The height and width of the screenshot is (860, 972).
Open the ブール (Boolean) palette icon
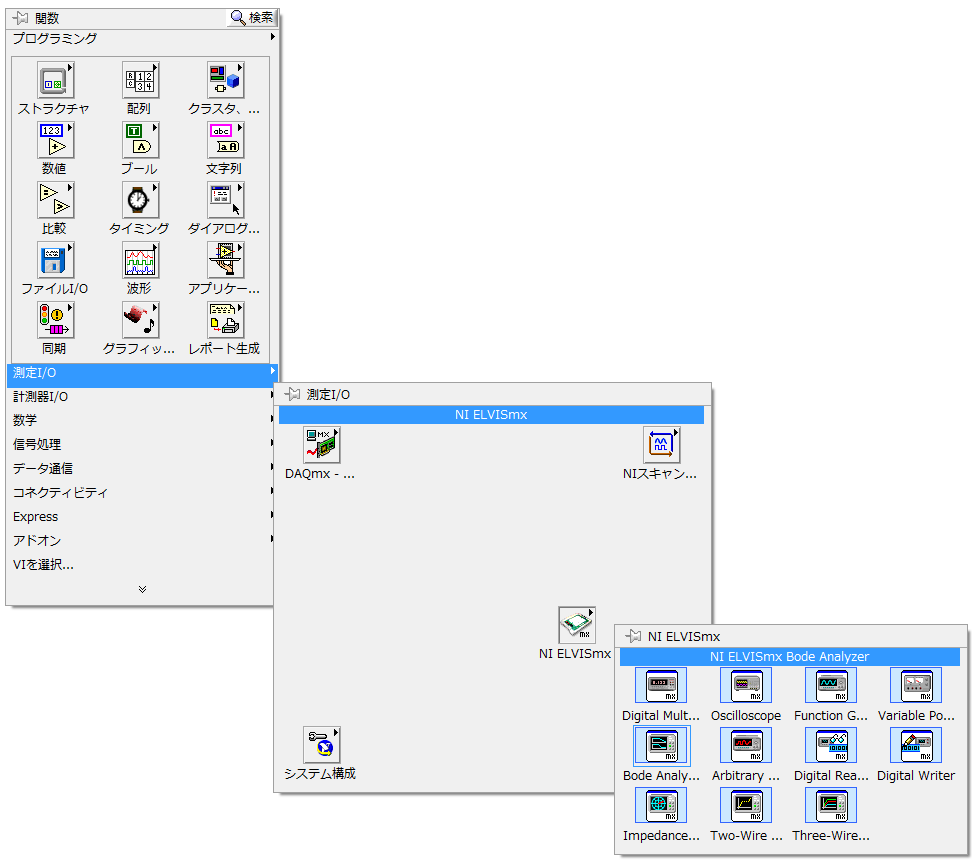coord(140,141)
